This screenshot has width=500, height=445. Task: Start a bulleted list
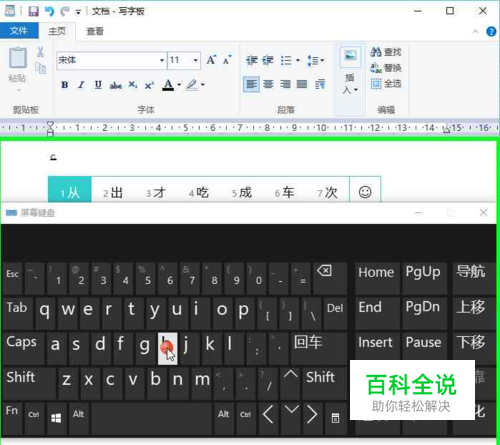[286, 60]
